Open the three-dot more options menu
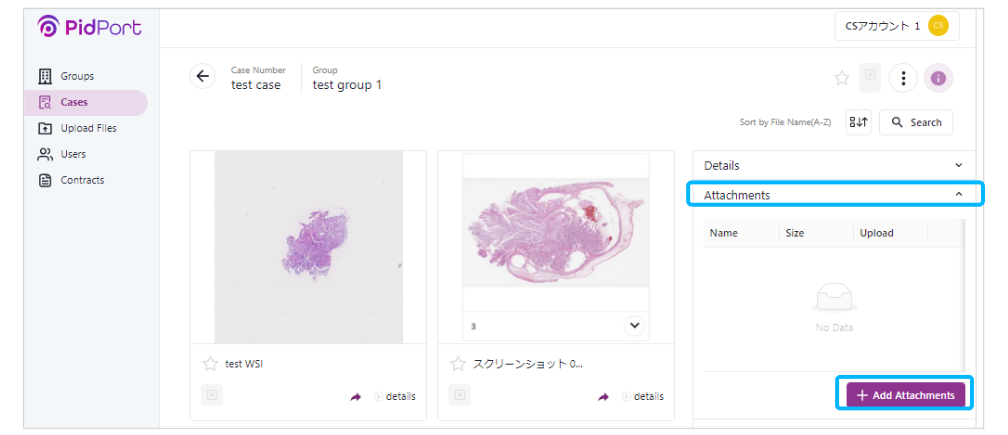 [x=903, y=78]
